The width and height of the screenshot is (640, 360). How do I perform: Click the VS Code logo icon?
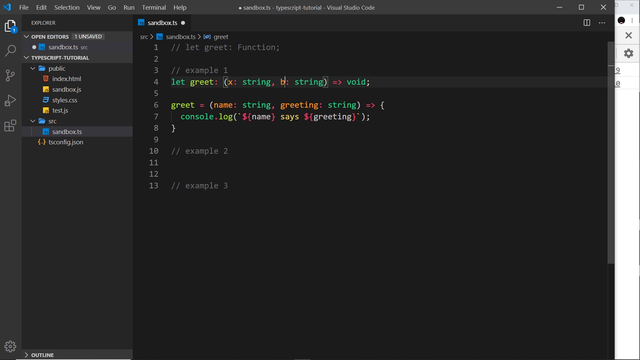[7, 7]
